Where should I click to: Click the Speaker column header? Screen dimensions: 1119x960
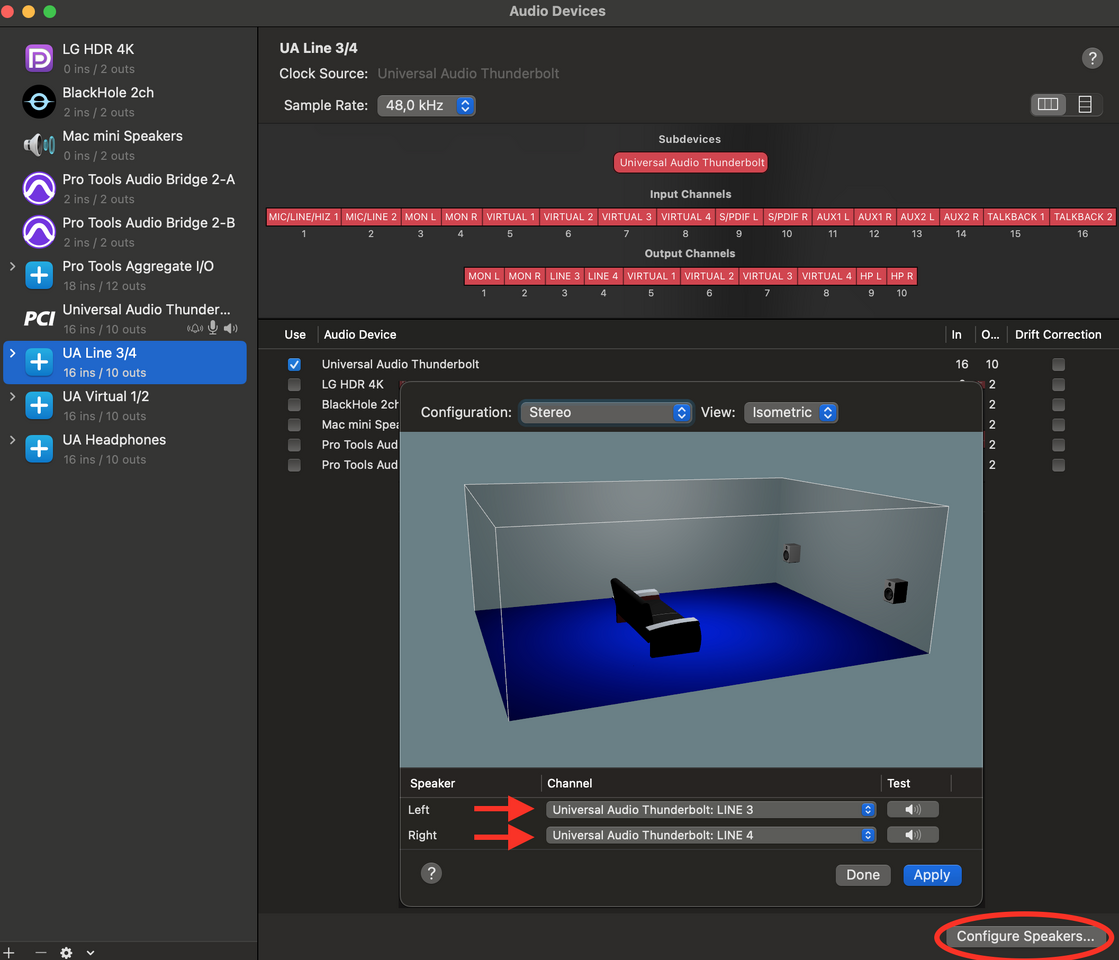pos(432,783)
